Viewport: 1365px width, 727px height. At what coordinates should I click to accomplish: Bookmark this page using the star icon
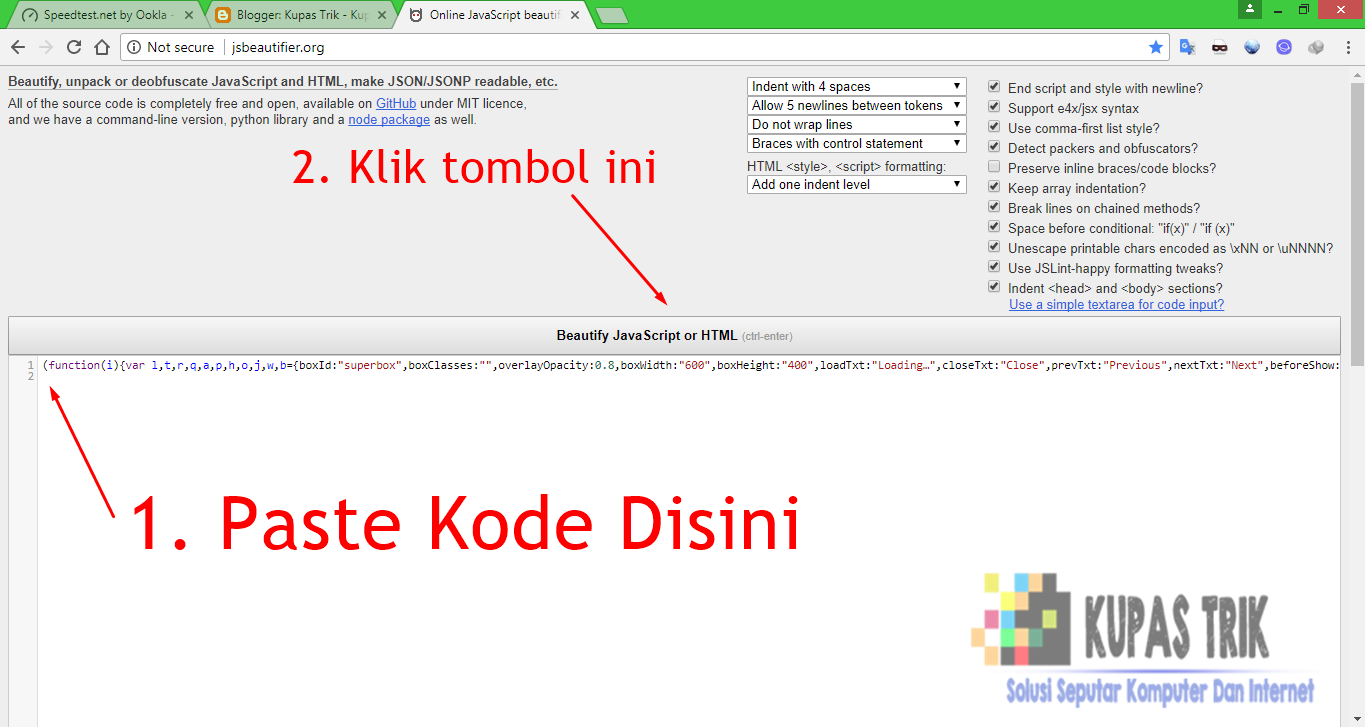click(1155, 46)
